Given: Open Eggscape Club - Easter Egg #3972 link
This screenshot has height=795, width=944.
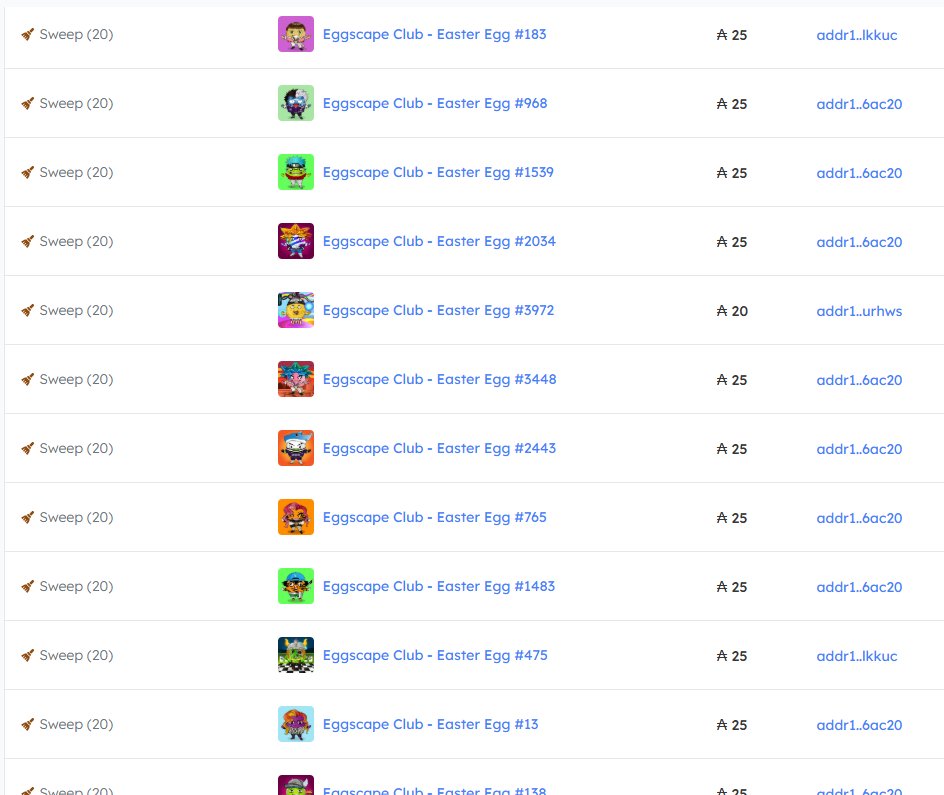Looking at the screenshot, I should 438,311.
